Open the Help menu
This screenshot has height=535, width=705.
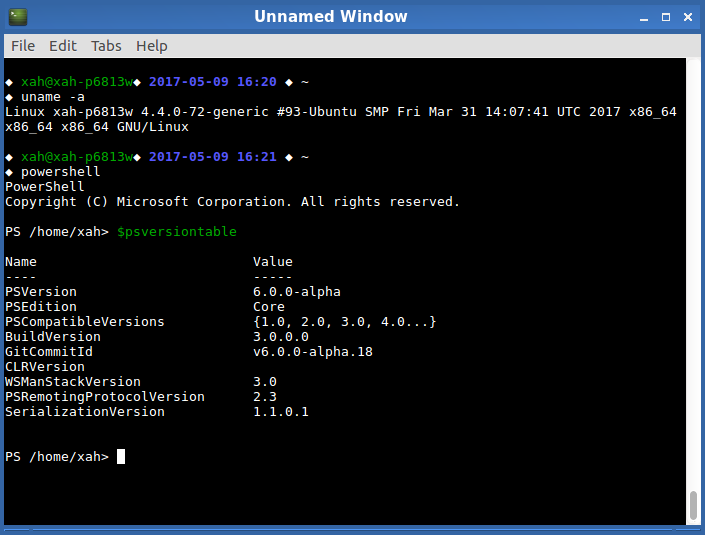(x=152, y=46)
